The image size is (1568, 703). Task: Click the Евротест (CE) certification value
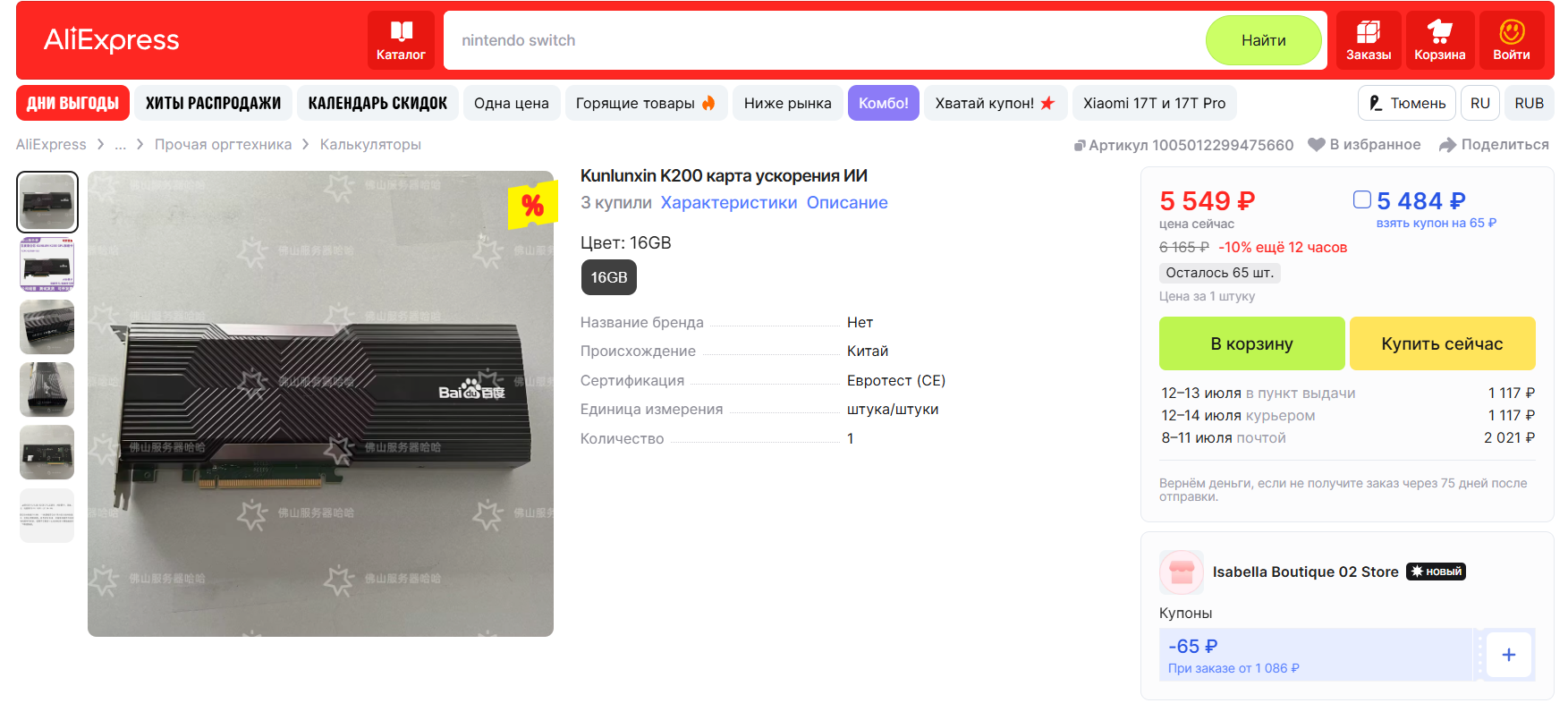click(x=896, y=380)
